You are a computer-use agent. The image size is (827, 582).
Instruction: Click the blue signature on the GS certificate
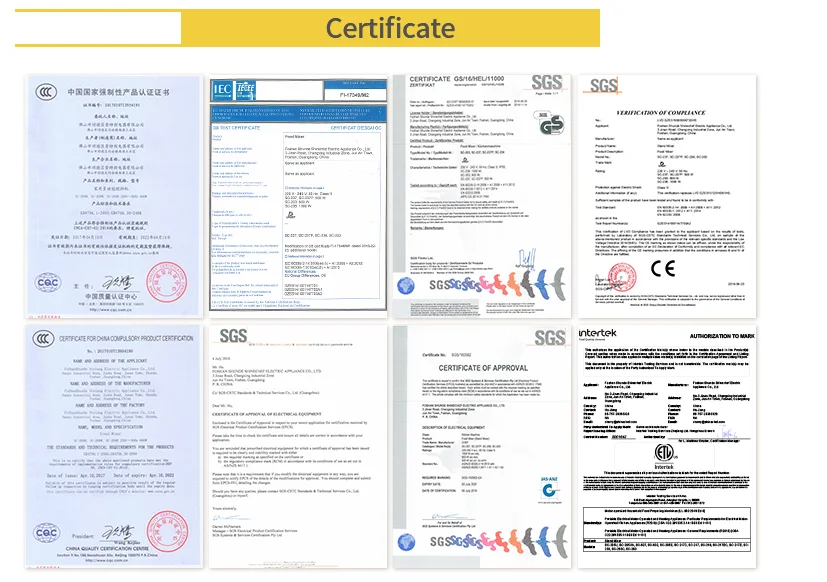coord(526,258)
